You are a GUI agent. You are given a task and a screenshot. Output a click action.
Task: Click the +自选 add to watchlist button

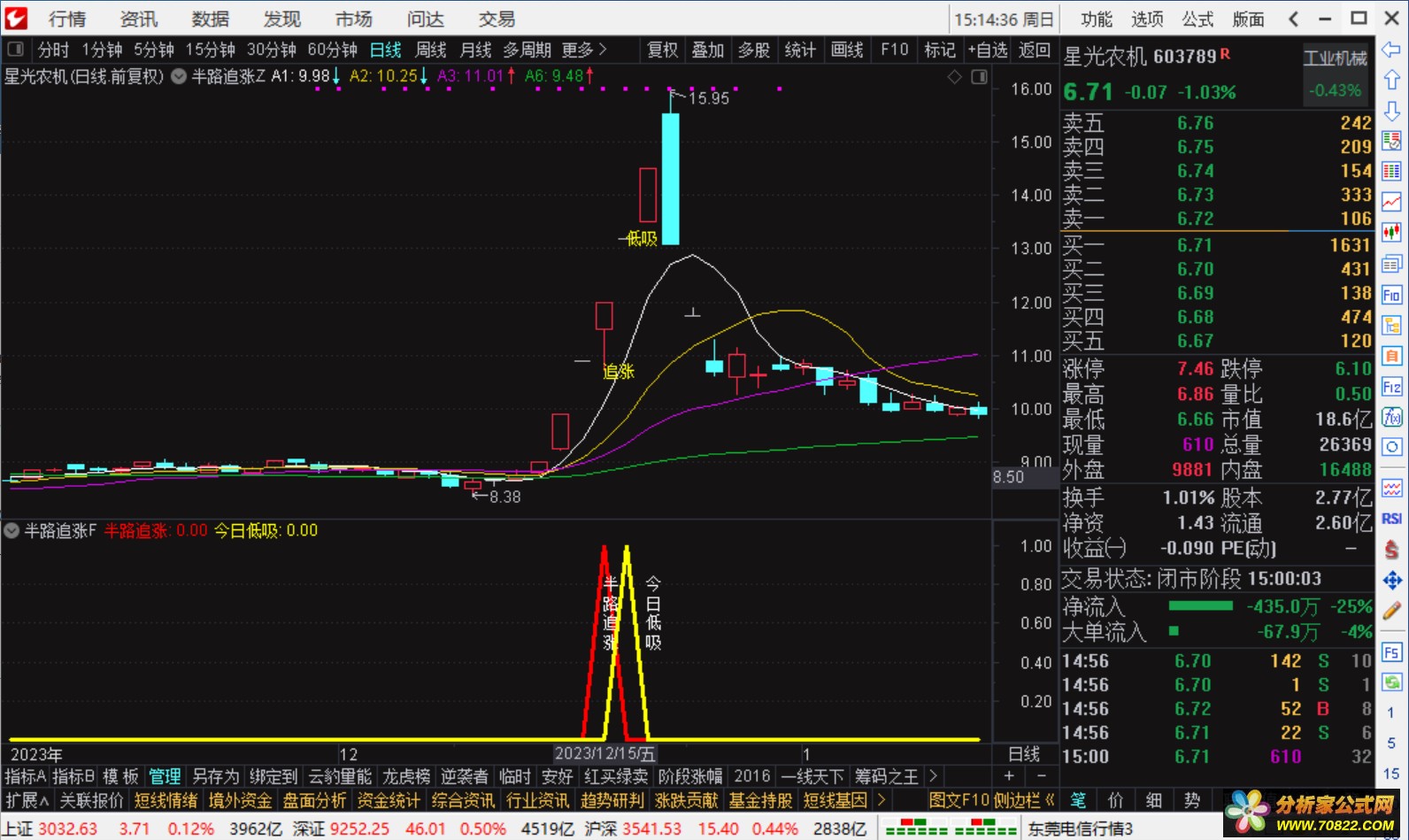point(988,50)
